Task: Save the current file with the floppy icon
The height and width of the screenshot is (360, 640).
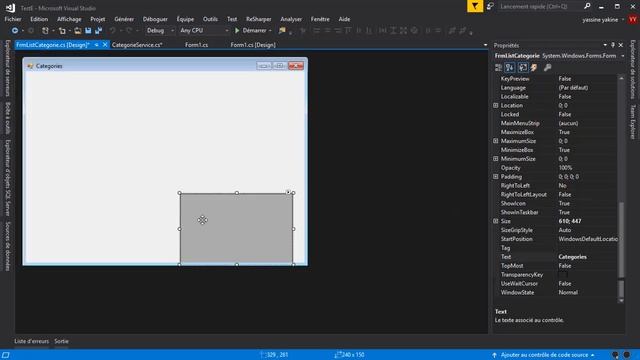Action: click(88, 31)
